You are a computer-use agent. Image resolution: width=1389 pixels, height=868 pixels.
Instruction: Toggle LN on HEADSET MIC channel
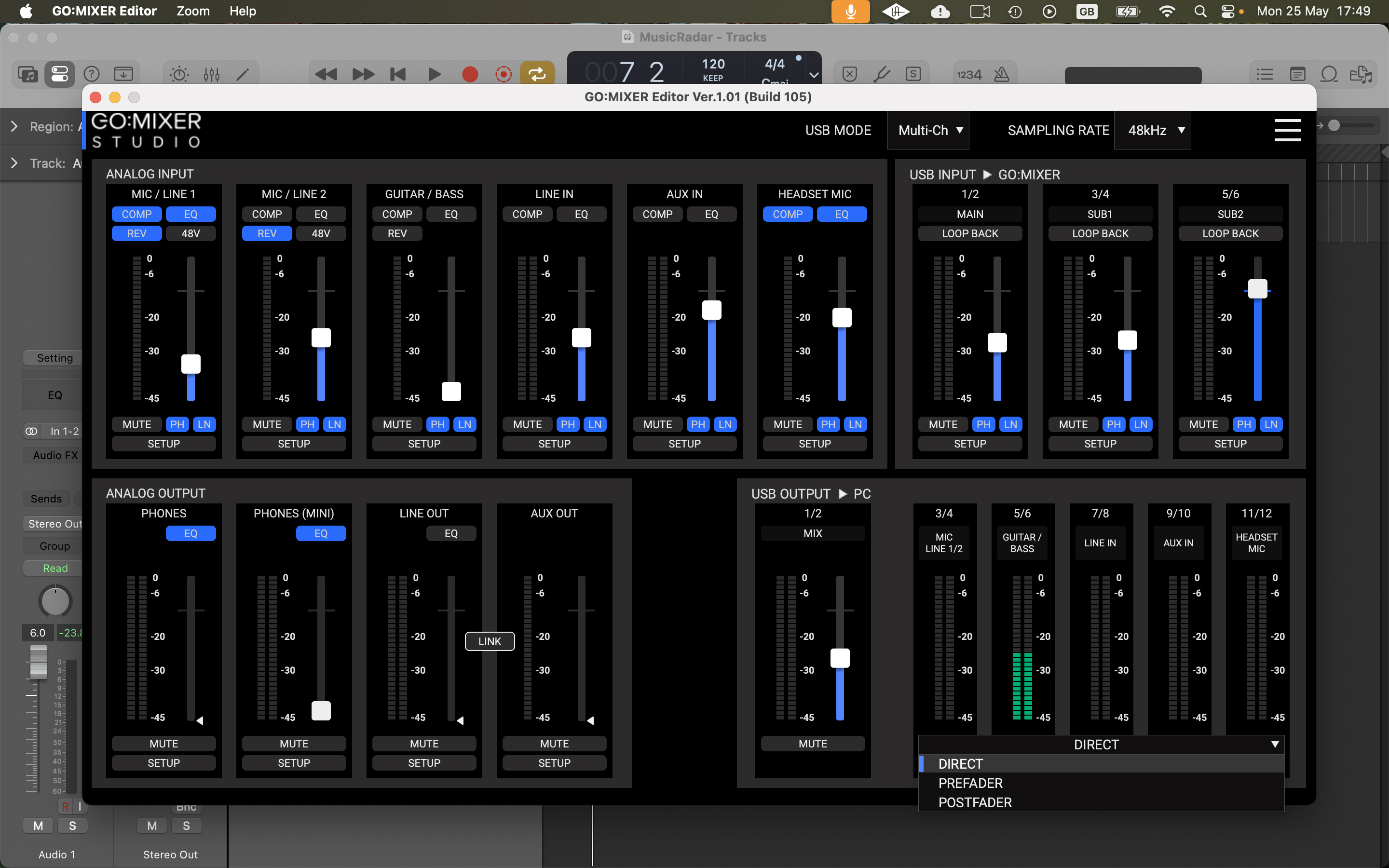(x=855, y=424)
